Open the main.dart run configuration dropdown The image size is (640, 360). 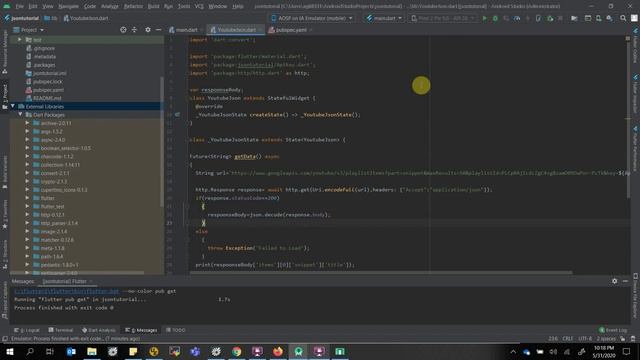[x=384, y=18]
